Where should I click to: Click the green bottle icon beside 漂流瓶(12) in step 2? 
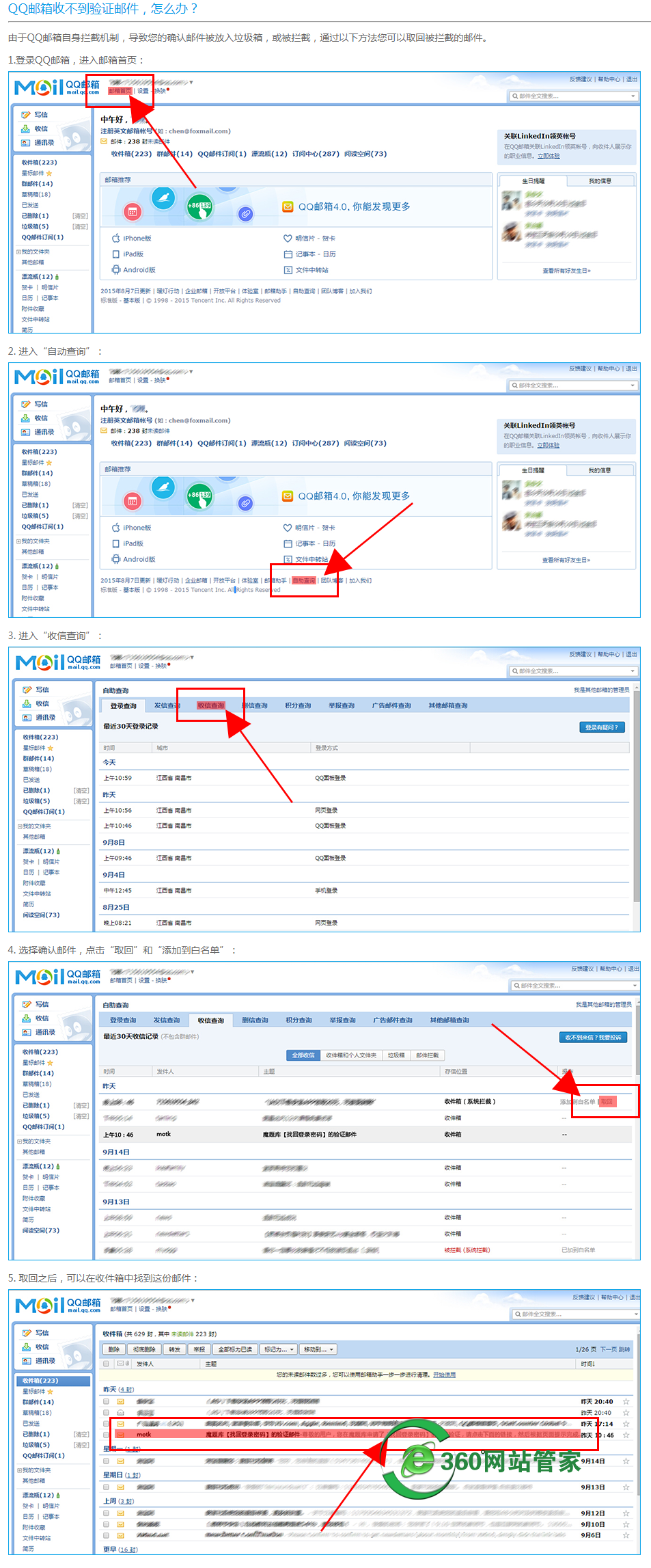pyautogui.click(x=57, y=567)
